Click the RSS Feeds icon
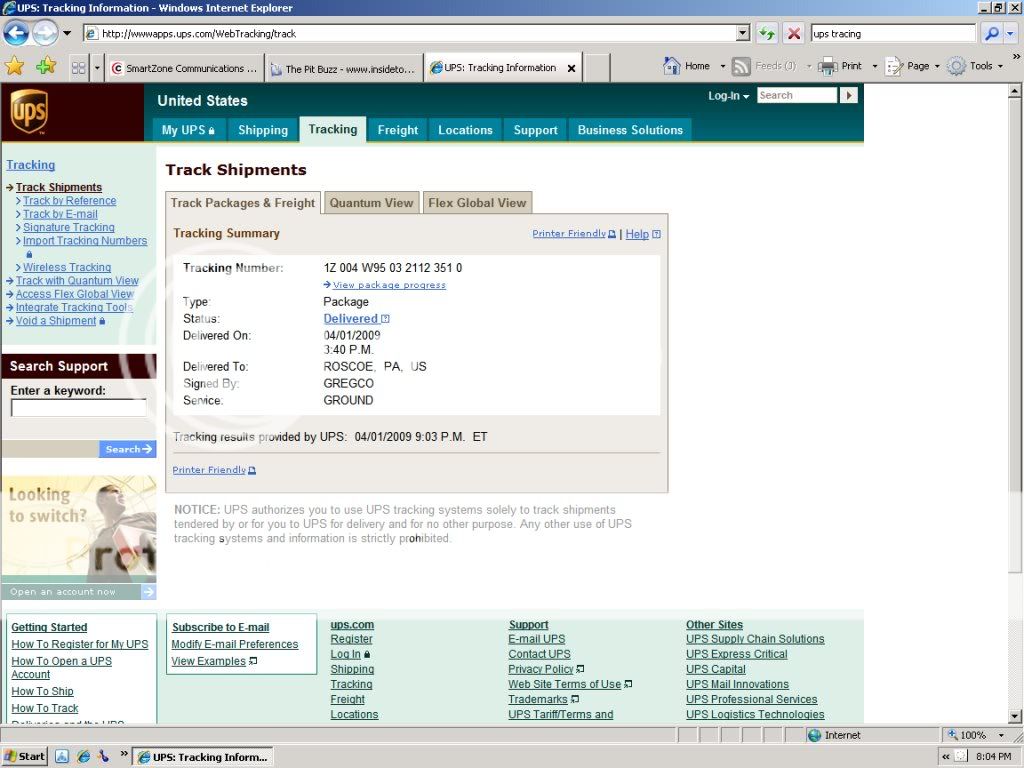The height and width of the screenshot is (768, 1024). point(741,66)
